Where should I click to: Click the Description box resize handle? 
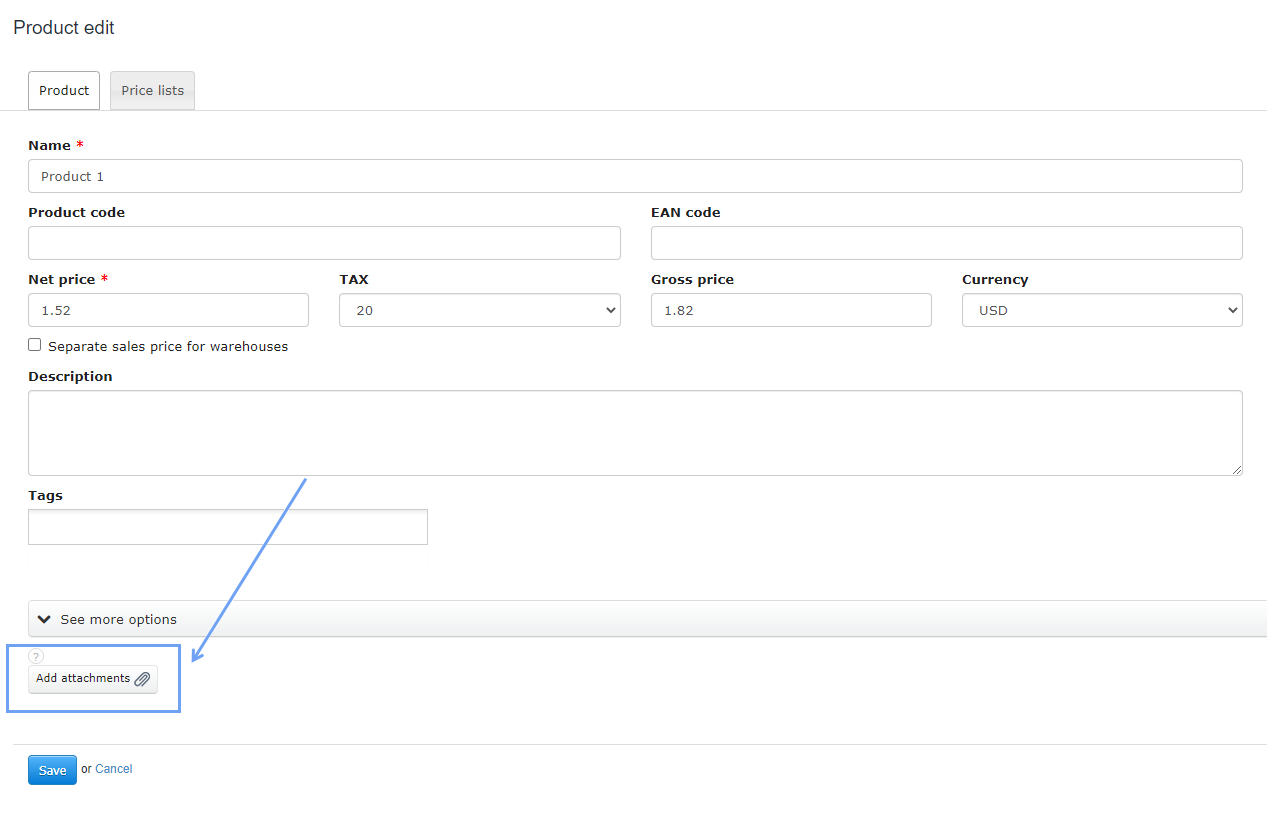[1236, 469]
